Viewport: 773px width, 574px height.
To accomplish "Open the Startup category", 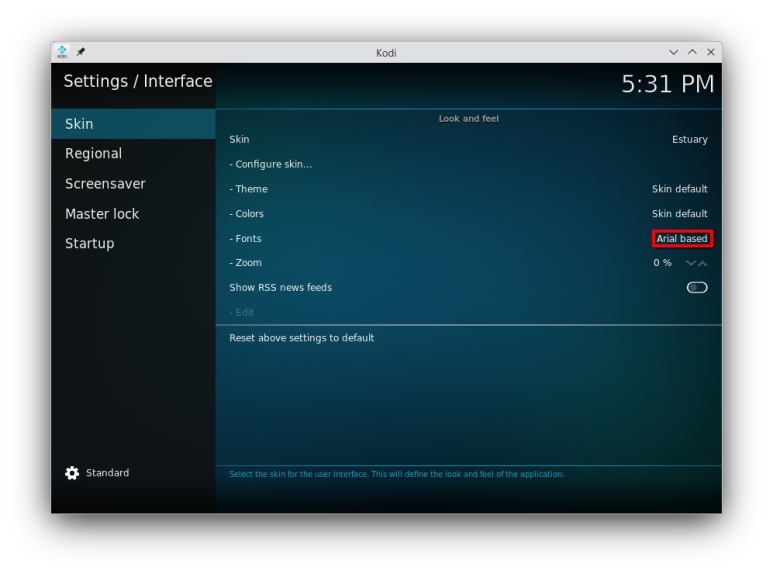I will click(133, 243).
